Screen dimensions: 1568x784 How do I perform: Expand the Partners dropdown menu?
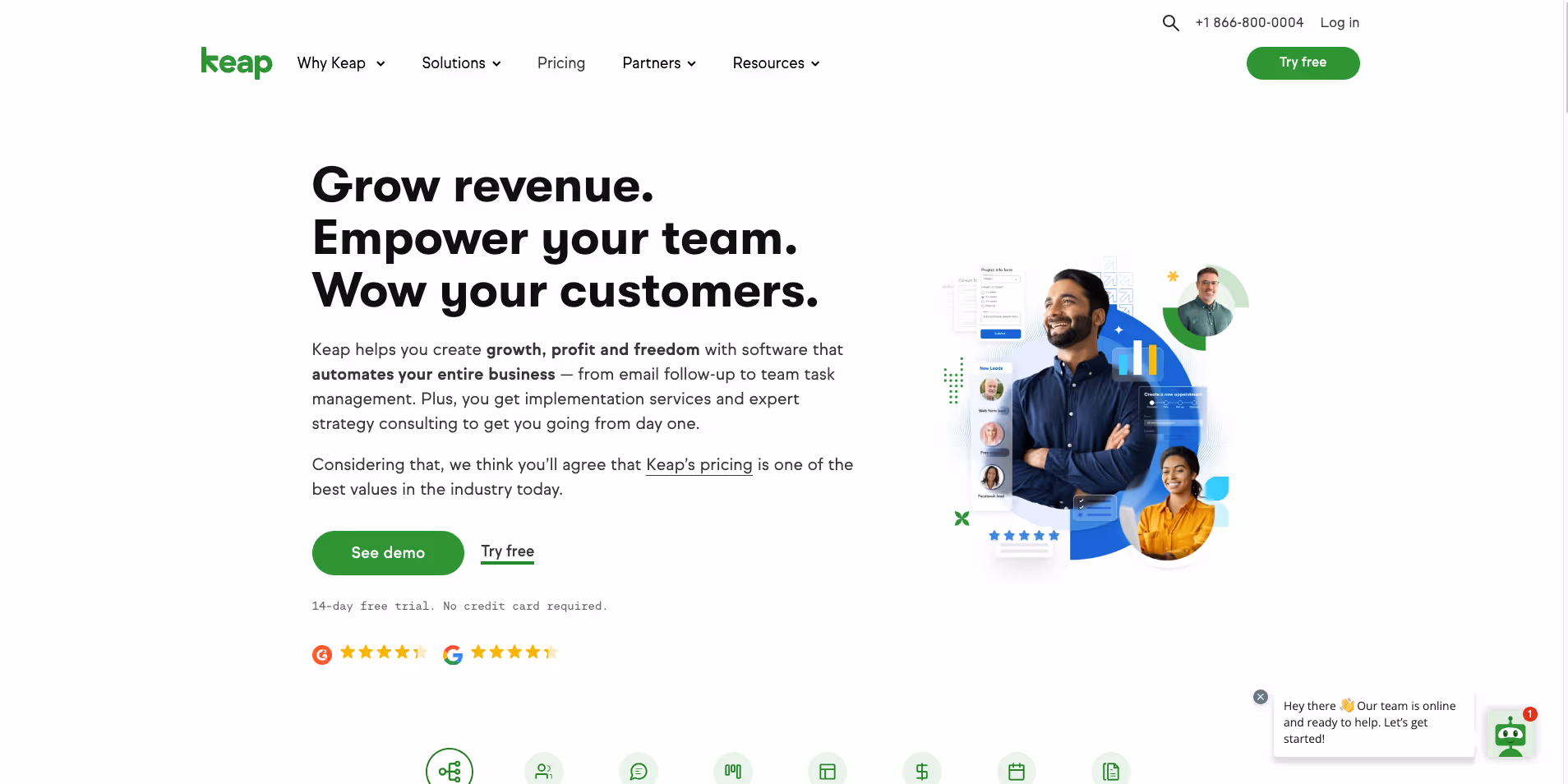click(659, 63)
